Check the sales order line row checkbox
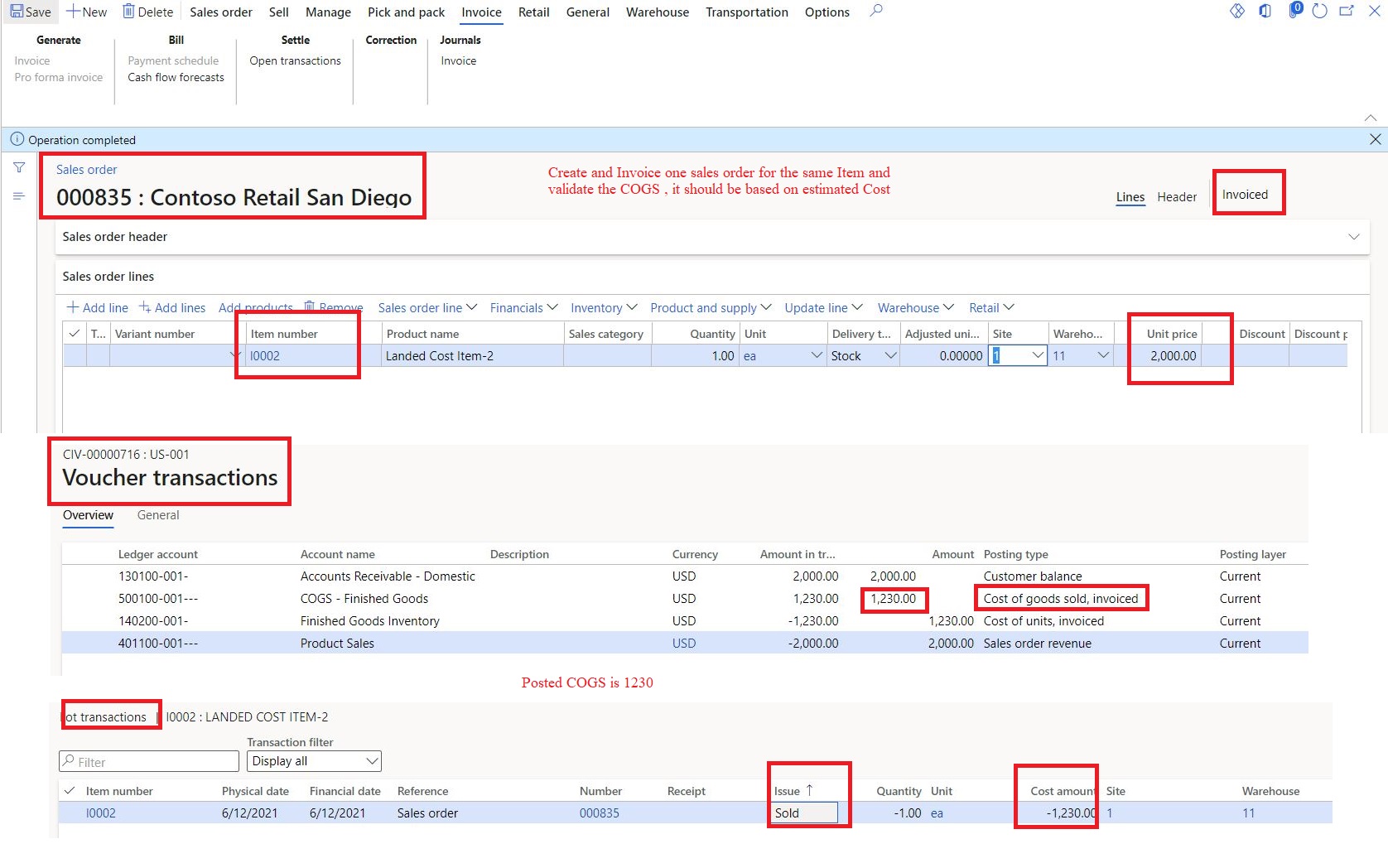This screenshot has height=868, width=1388. tap(74, 355)
